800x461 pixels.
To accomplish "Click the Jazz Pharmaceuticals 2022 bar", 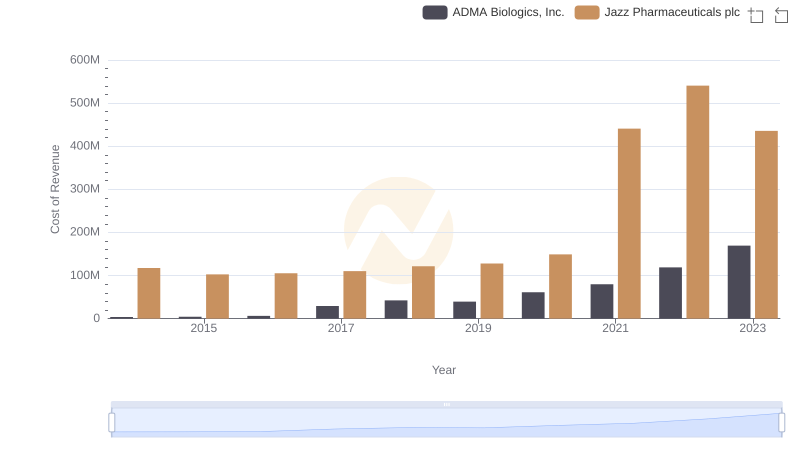I will click(x=697, y=202).
